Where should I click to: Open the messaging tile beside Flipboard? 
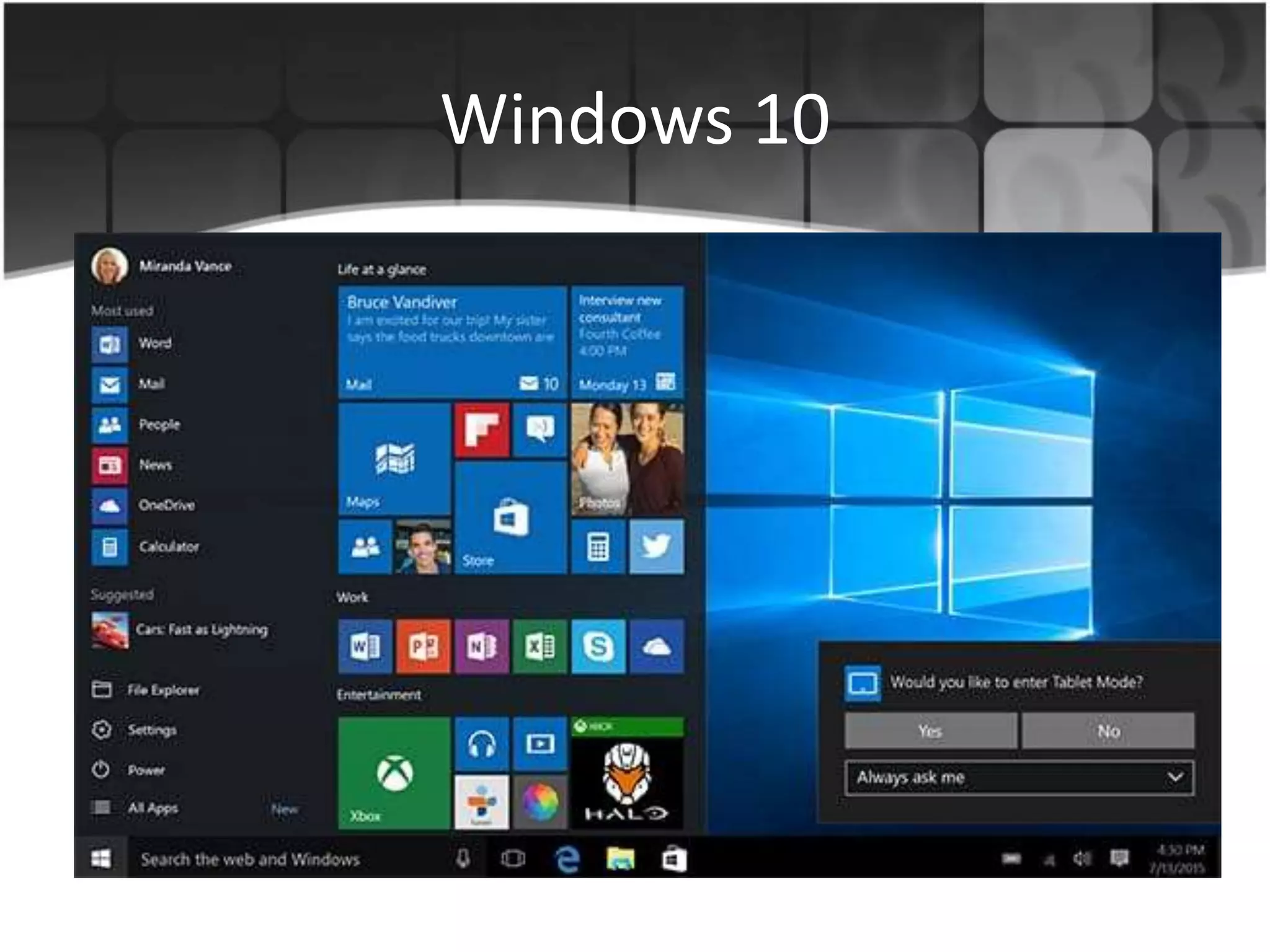540,430
